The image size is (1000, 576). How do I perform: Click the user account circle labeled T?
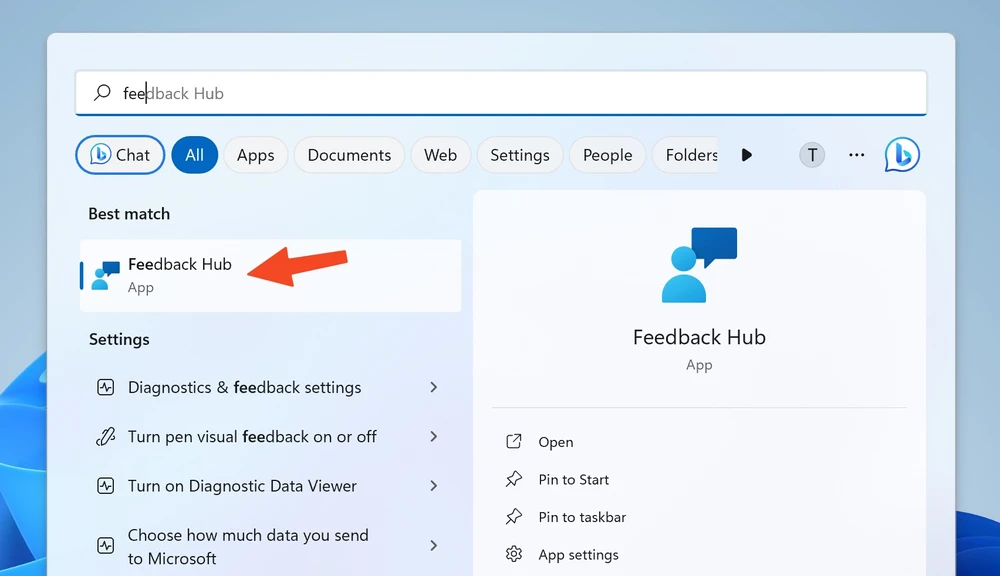point(812,155)
